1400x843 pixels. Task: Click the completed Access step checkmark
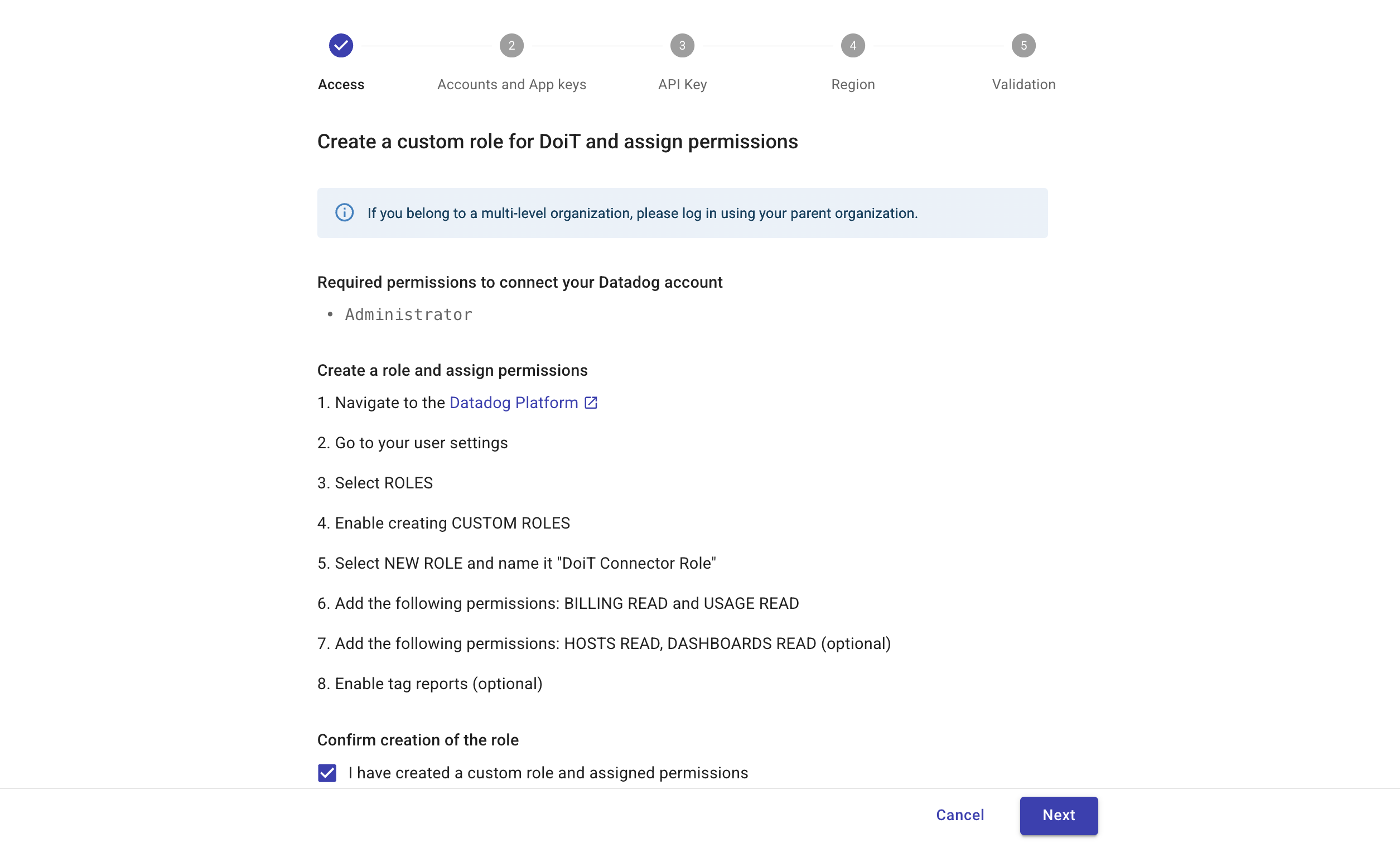pos(341,45)
